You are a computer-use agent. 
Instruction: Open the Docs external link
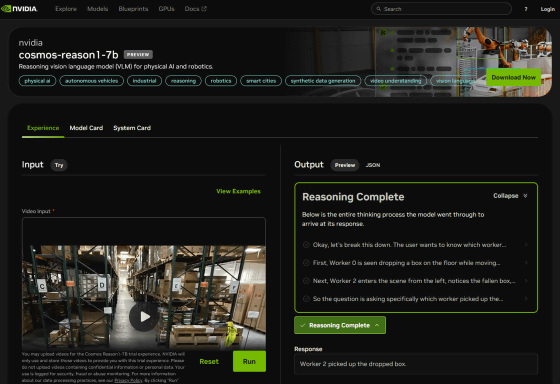(195, 9)
